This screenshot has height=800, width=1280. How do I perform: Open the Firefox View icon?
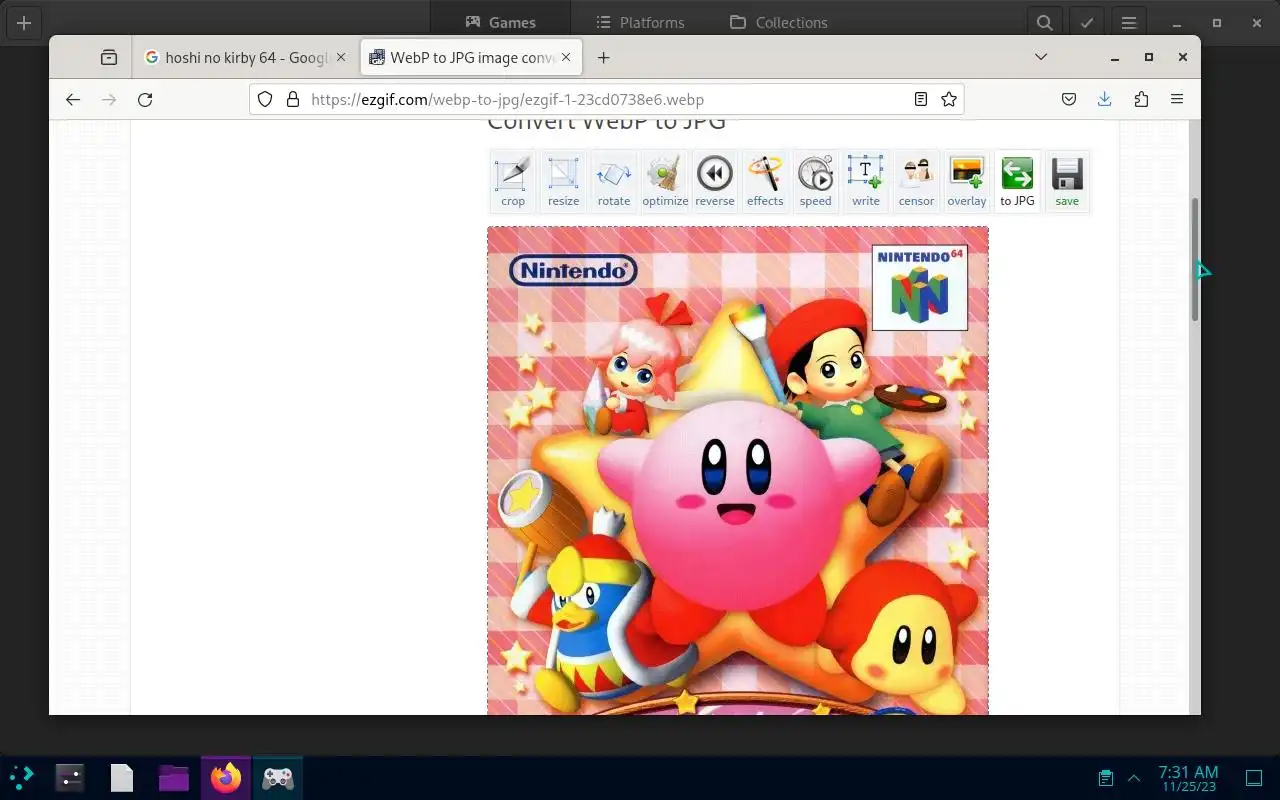pyautogui.click(x=109, y=58)
